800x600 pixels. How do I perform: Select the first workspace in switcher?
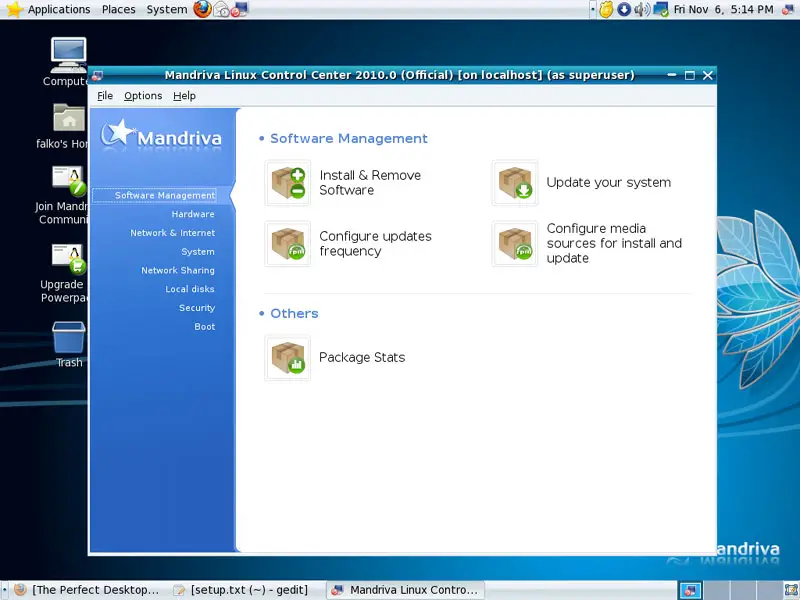point(690,590)
